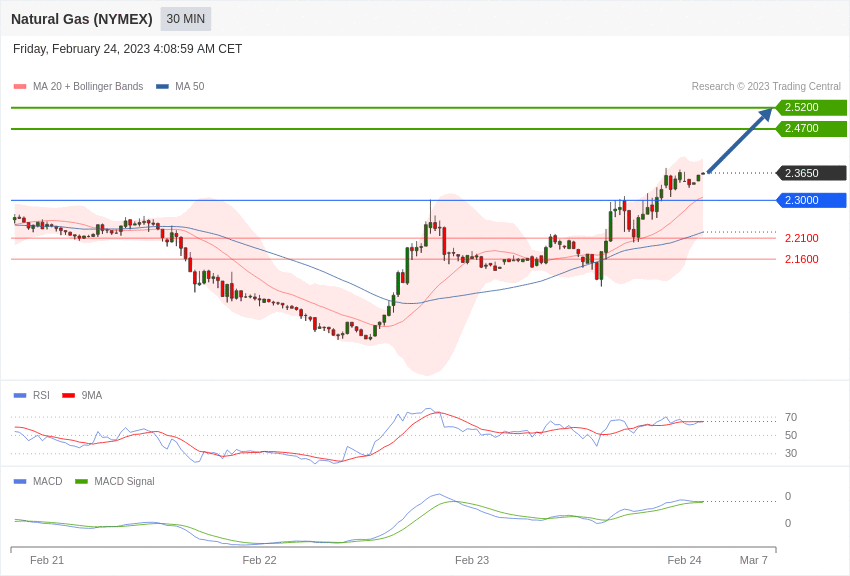Image resolution: width=850 pixels, height=576 pixels.
Task: Click the blue upward forecast arrow head
Action: click(765, 115)
